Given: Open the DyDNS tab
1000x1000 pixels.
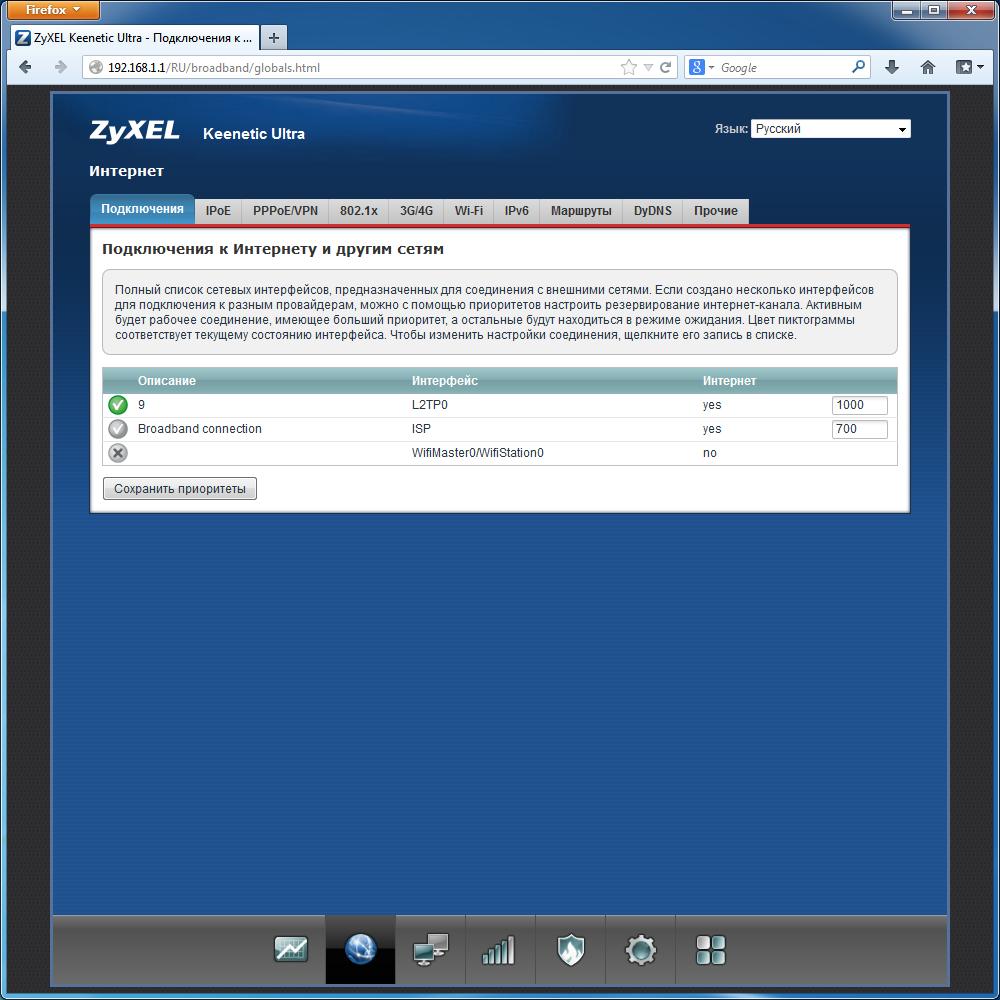Looking at the screenshot, I should pyautogui.click(x=653, y=211).
